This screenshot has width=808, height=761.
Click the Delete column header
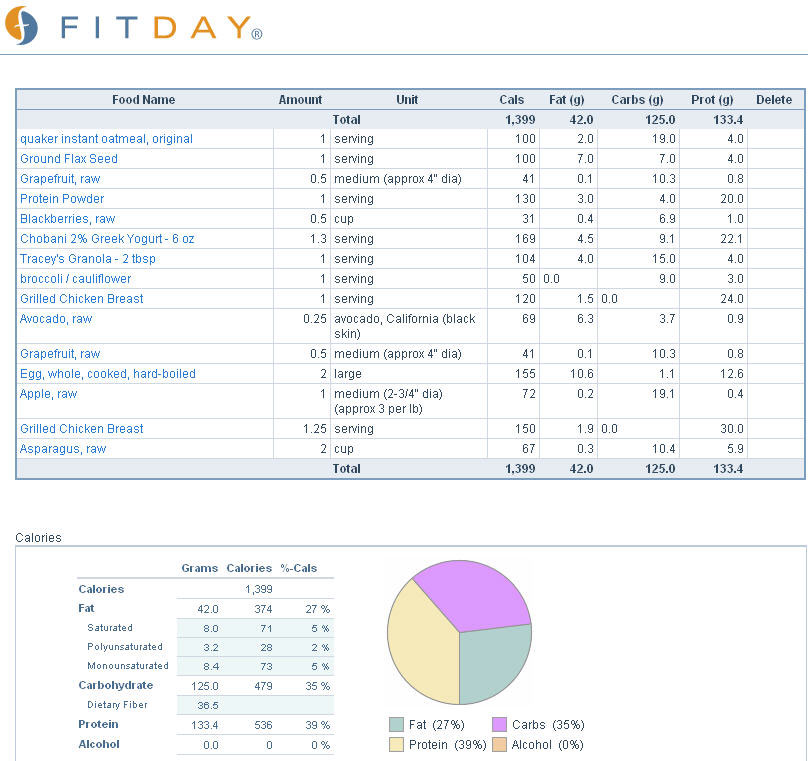(x=773, y=99)
